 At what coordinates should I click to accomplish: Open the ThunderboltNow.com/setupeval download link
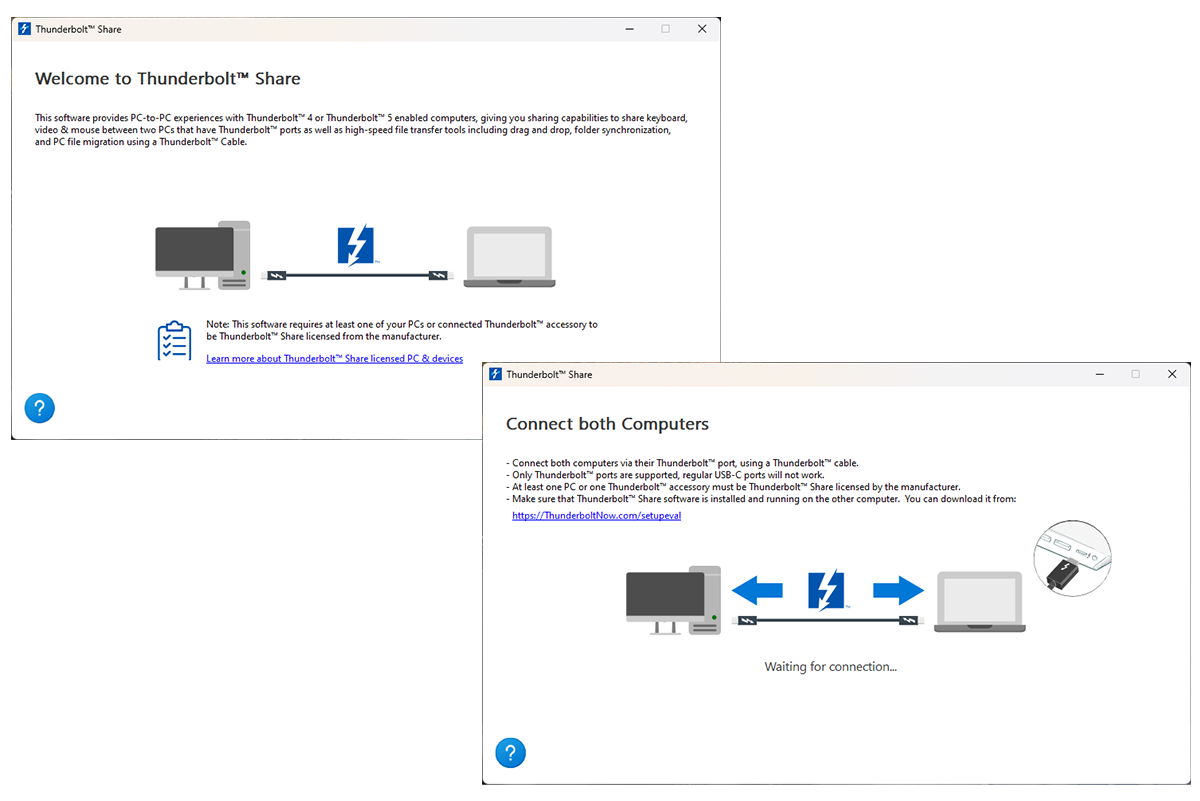click(x=596, y=516)
